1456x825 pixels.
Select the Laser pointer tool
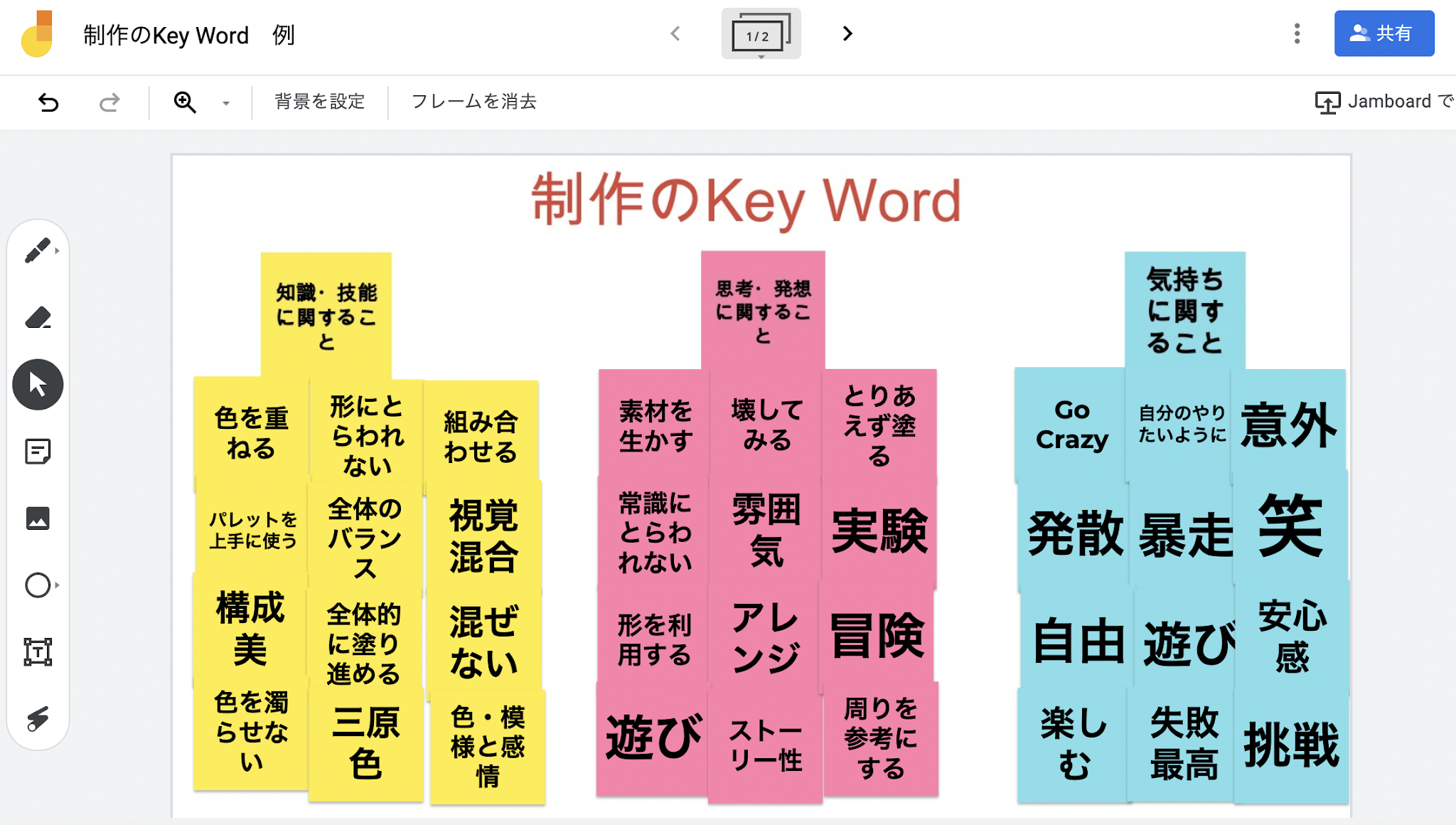click(x=38, y=718)
